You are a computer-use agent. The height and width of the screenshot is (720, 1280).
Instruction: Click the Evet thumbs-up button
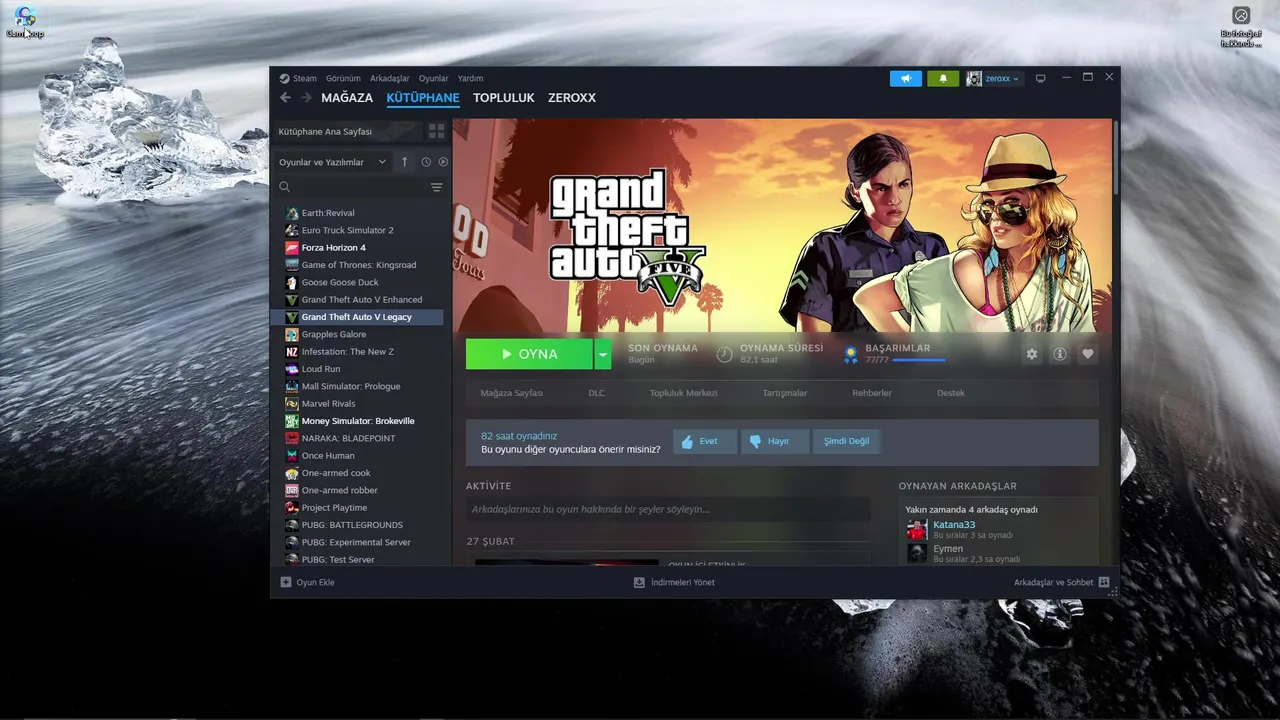[x=705, y=441]
